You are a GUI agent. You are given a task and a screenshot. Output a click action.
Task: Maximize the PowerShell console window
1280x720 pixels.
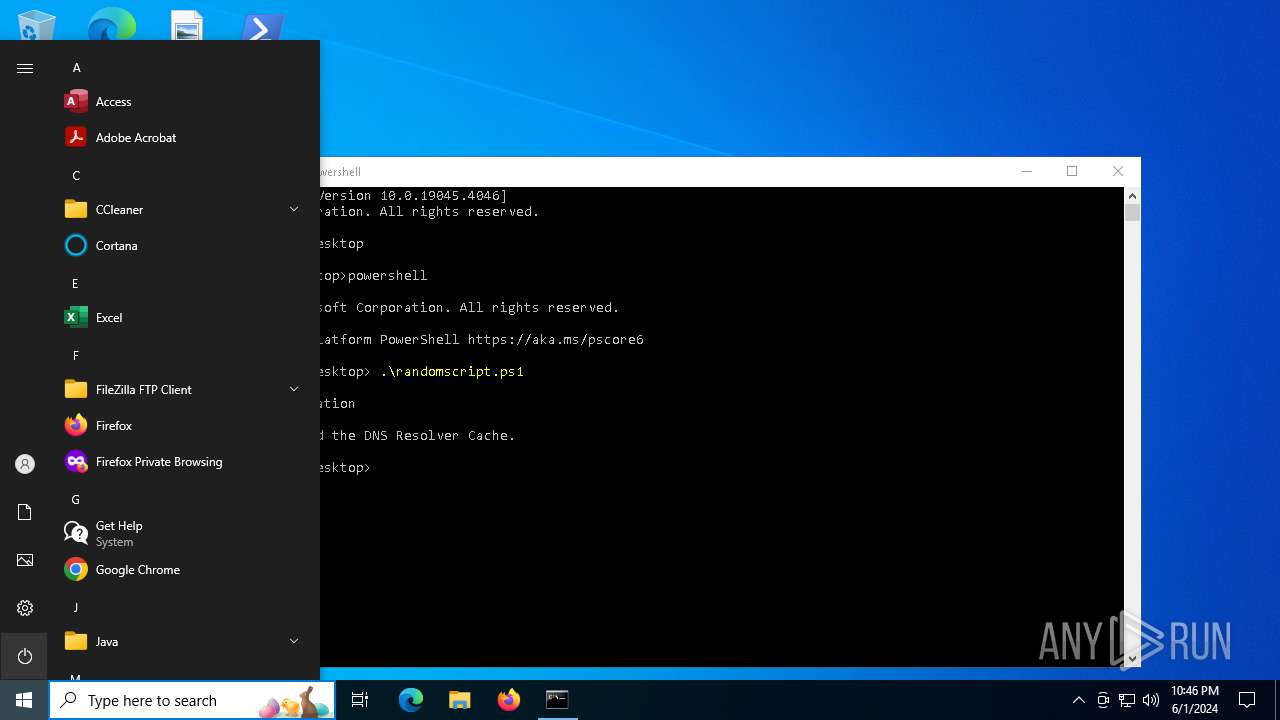tap(1072, 172)
